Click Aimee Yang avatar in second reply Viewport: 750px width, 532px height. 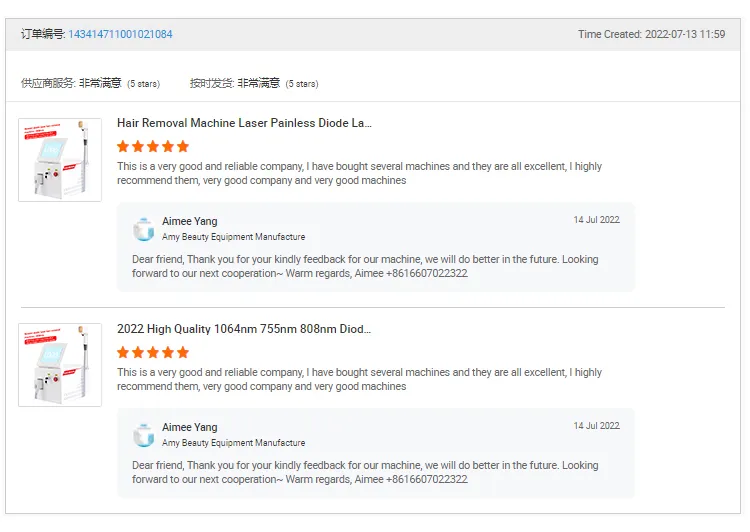point(143,435)
